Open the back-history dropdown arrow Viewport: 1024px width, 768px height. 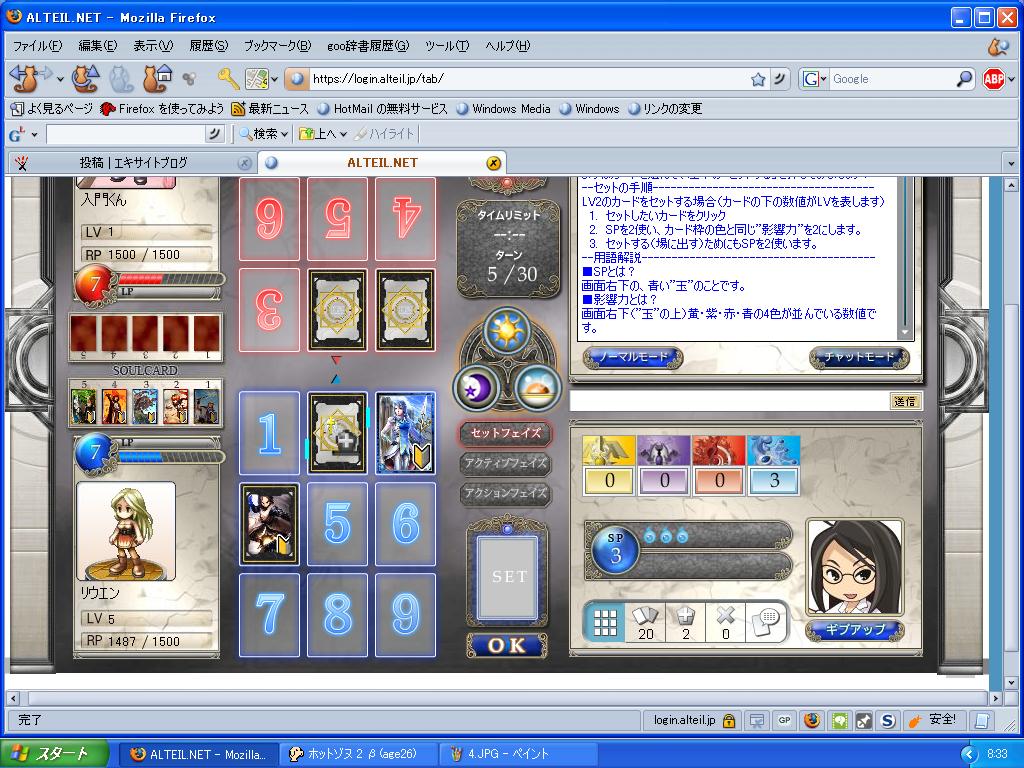(x=60, y=80)
